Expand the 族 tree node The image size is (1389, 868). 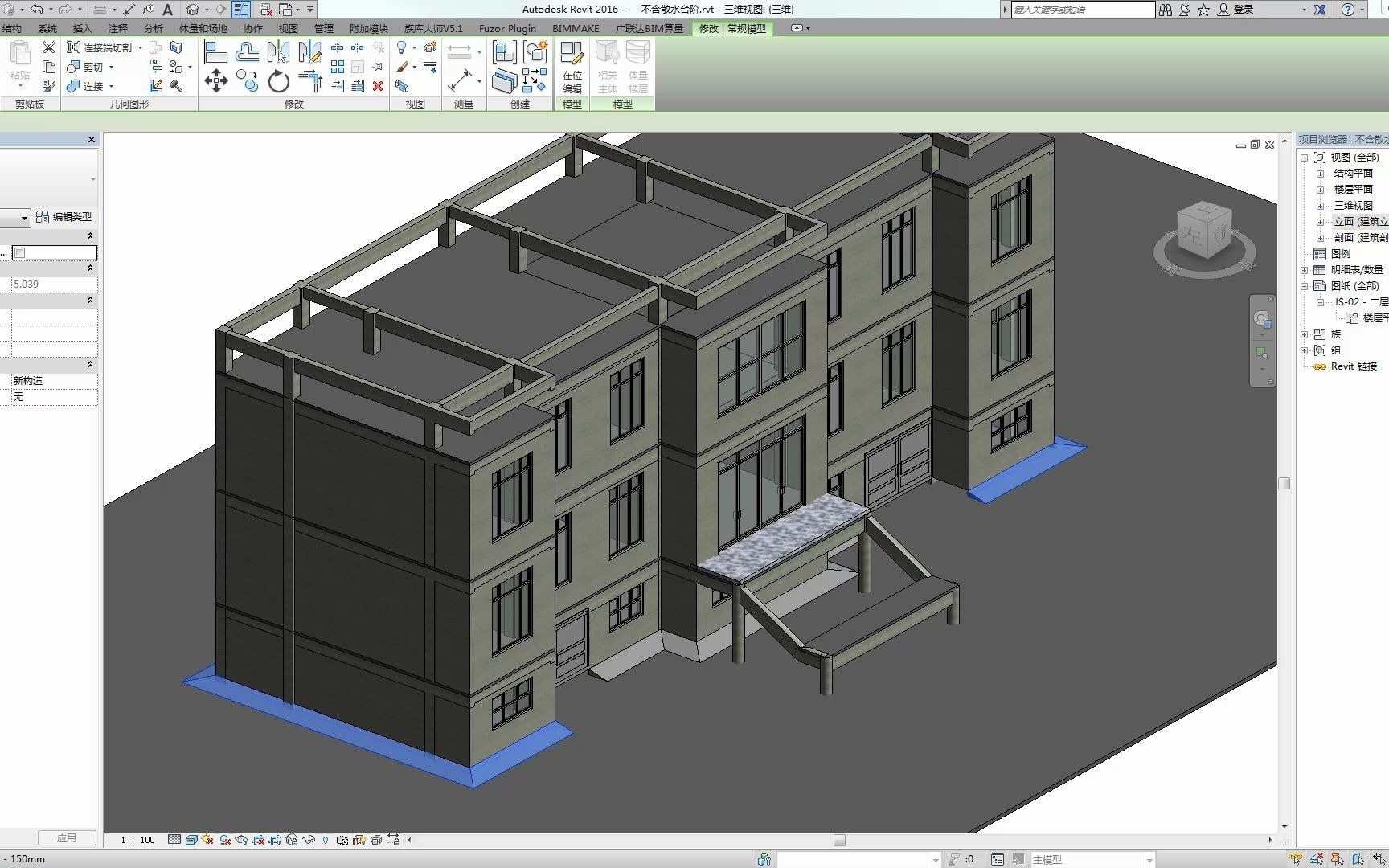1304,334
